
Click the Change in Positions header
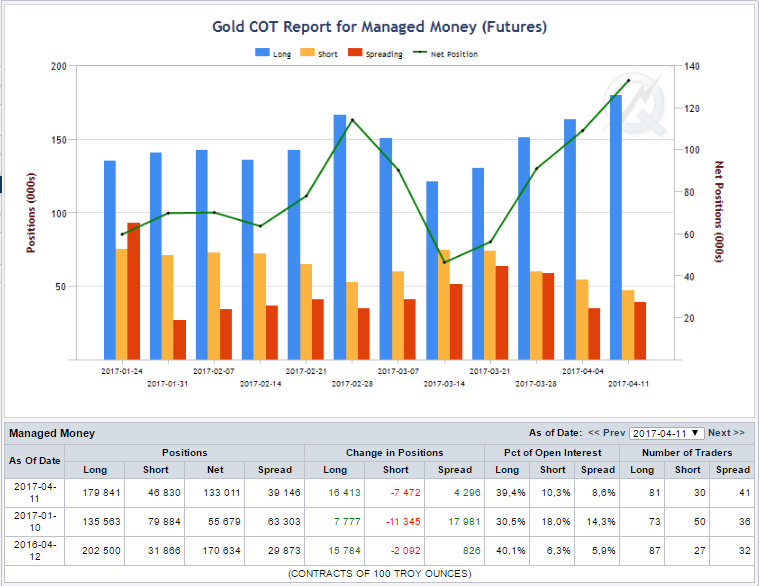[395, 453]
